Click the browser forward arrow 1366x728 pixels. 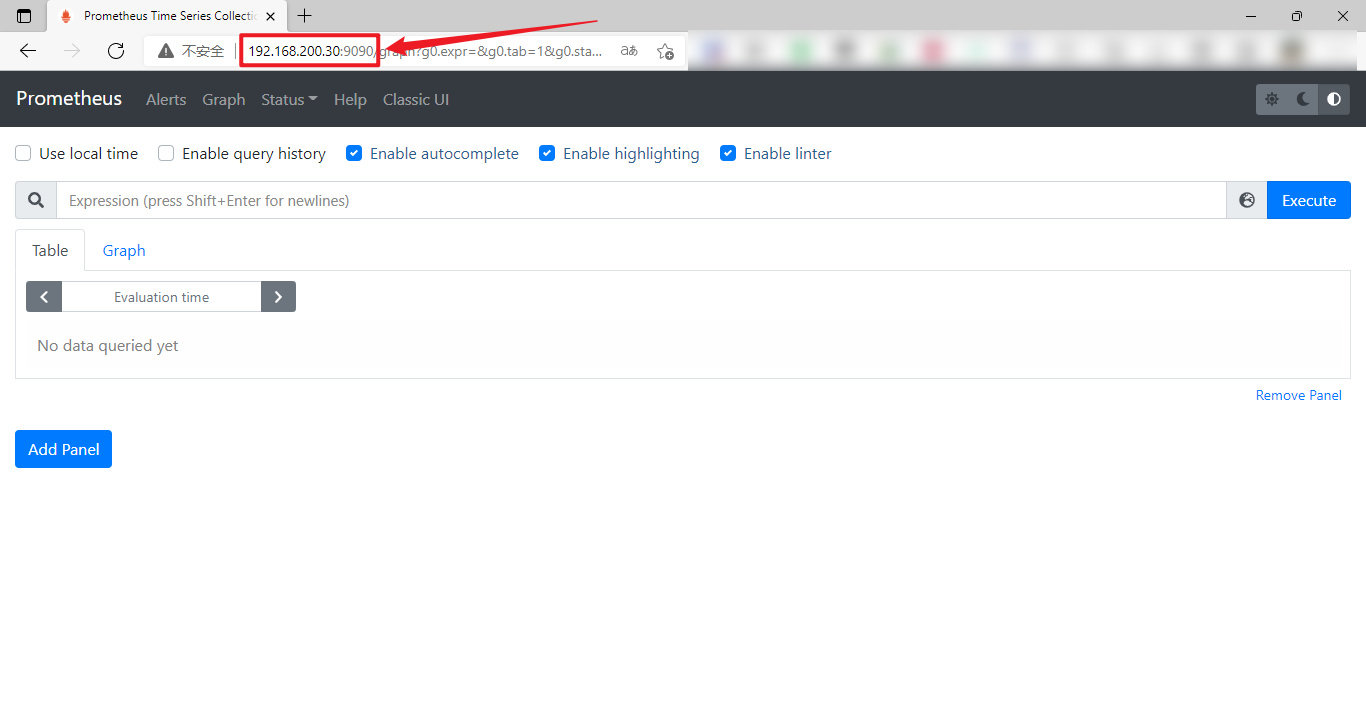(72, 51)
